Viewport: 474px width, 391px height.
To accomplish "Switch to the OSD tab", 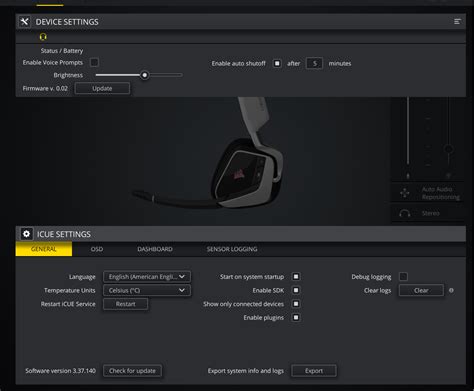I will pos(97,249).
